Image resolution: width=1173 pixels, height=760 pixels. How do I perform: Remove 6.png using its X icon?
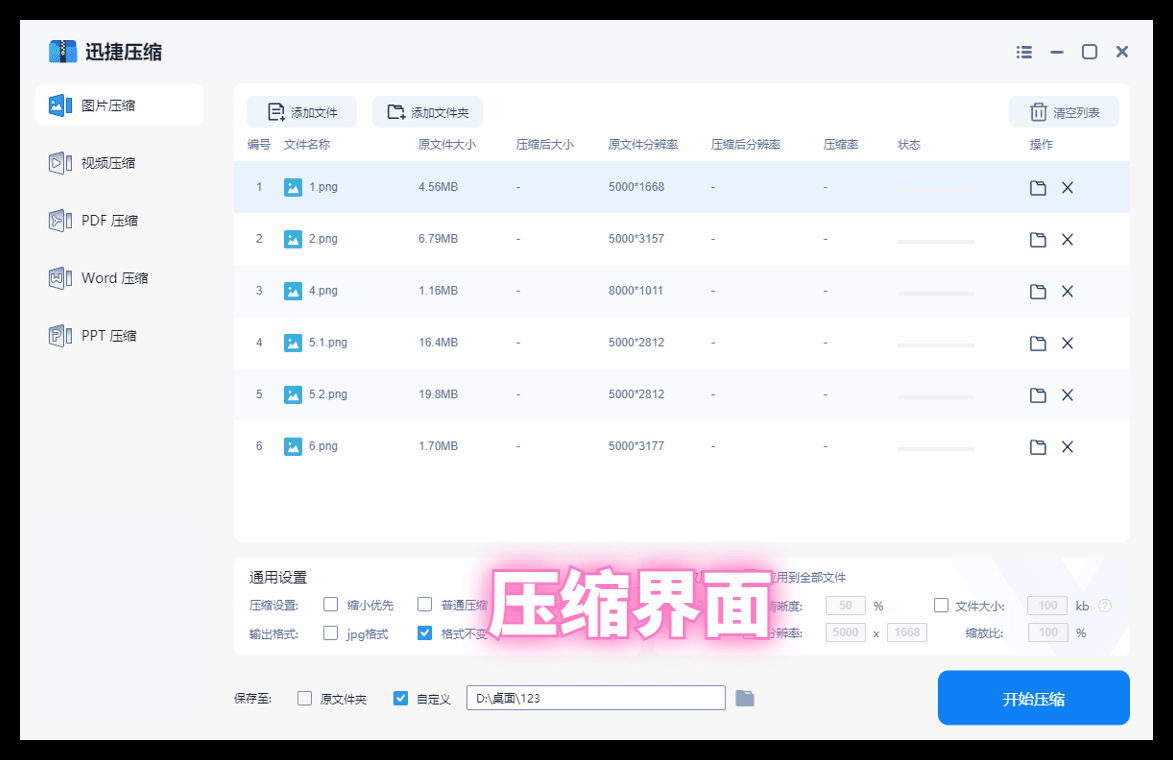click(1067, 445)
